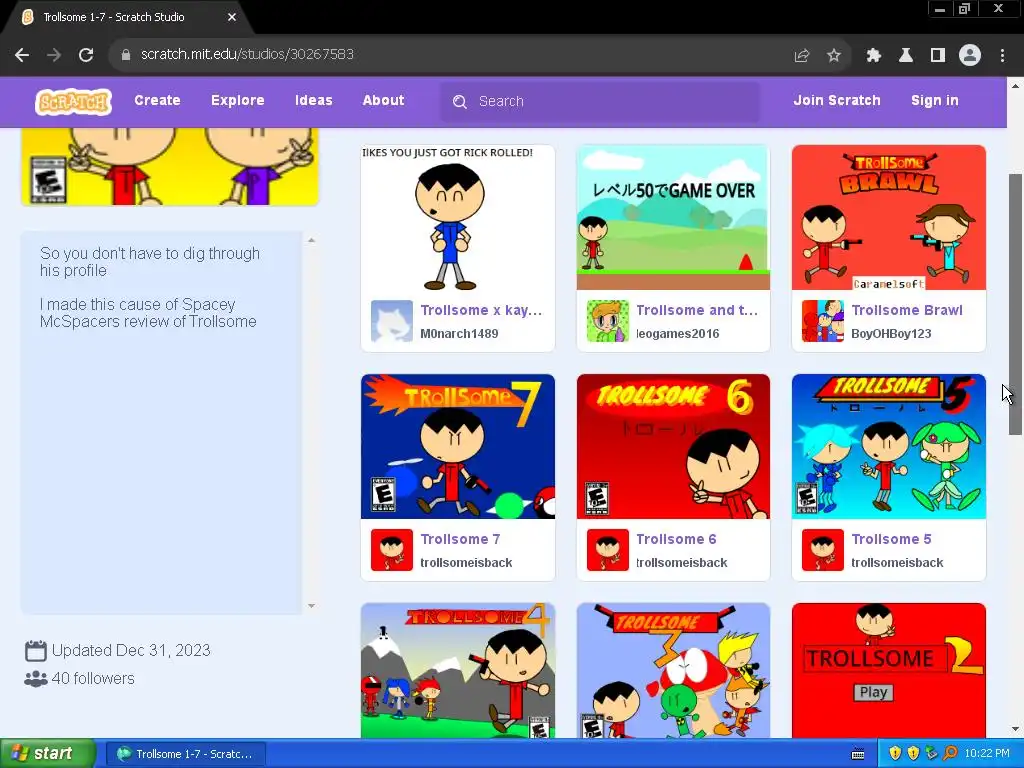Image resolution: width=1024 pixels, height=768 pixels.
Task: Visit trollsomeisback link under Trollsome 7
Action: [466, 563]
